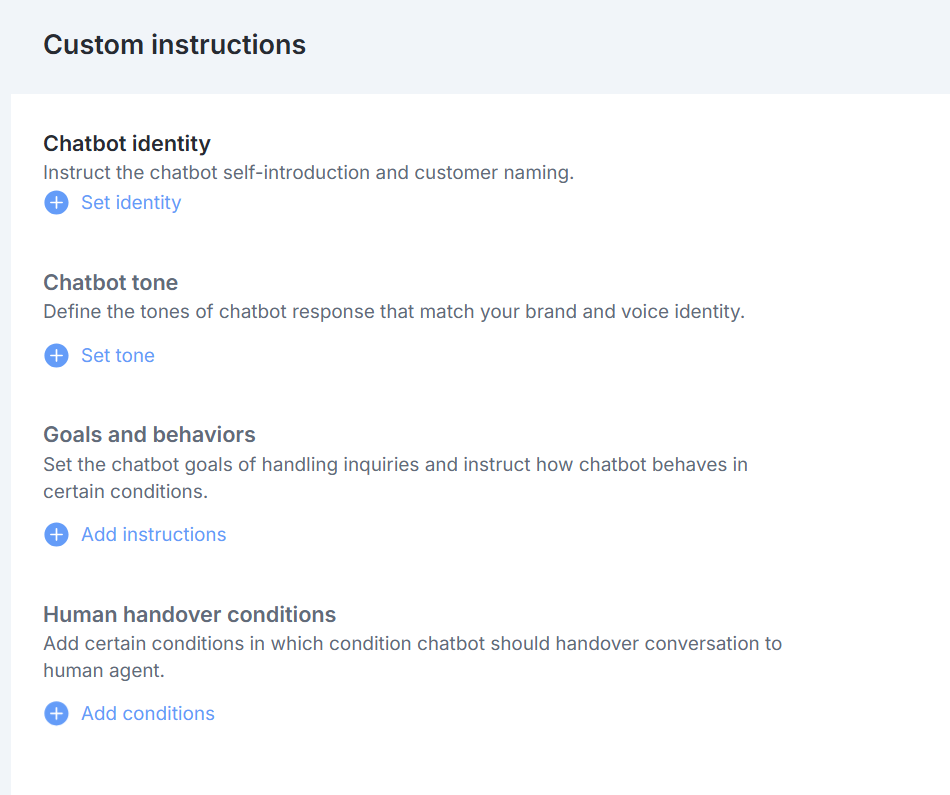The height and width of the screenshot is (795, 950).
Task: Tap the plus icon next to Add conditions
Action: [x=56, y=714]
